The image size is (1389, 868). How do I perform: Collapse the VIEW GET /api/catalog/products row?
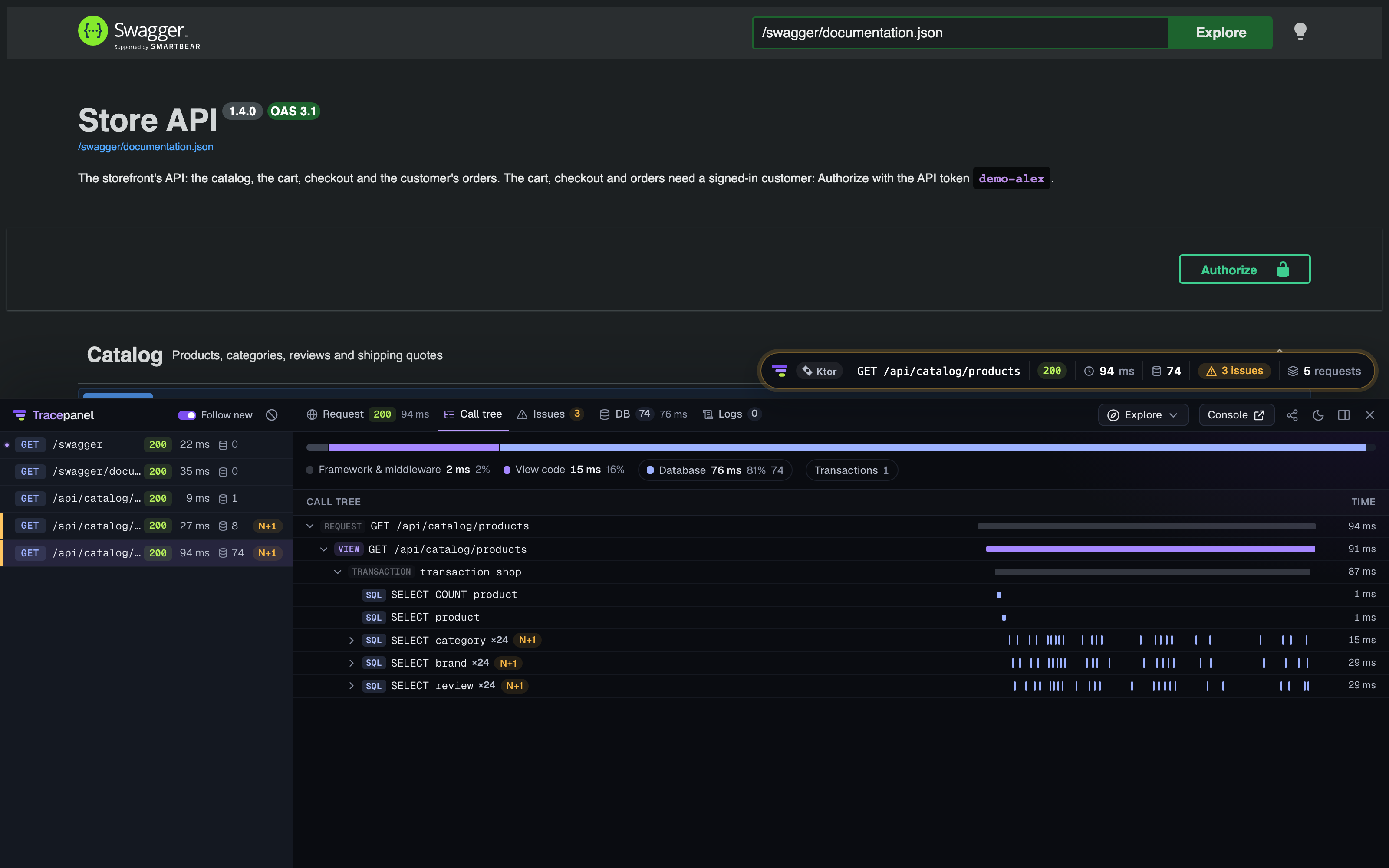tap(324, 549)
